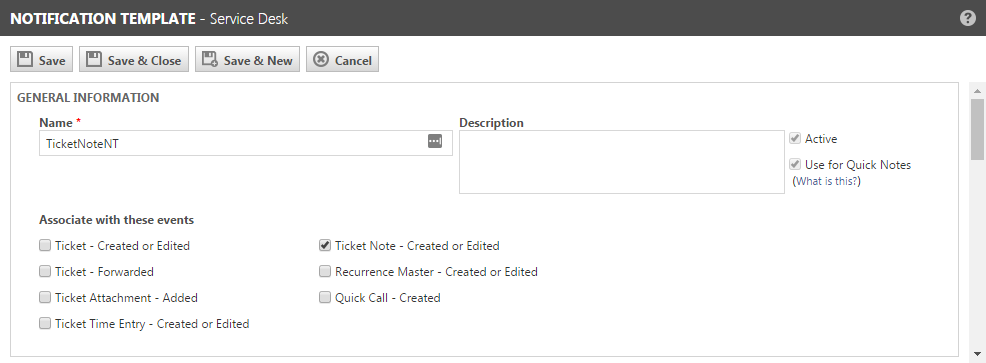Screen dimensions: 986x363
Task: Click the Save & New button
Action: point(248,60)
